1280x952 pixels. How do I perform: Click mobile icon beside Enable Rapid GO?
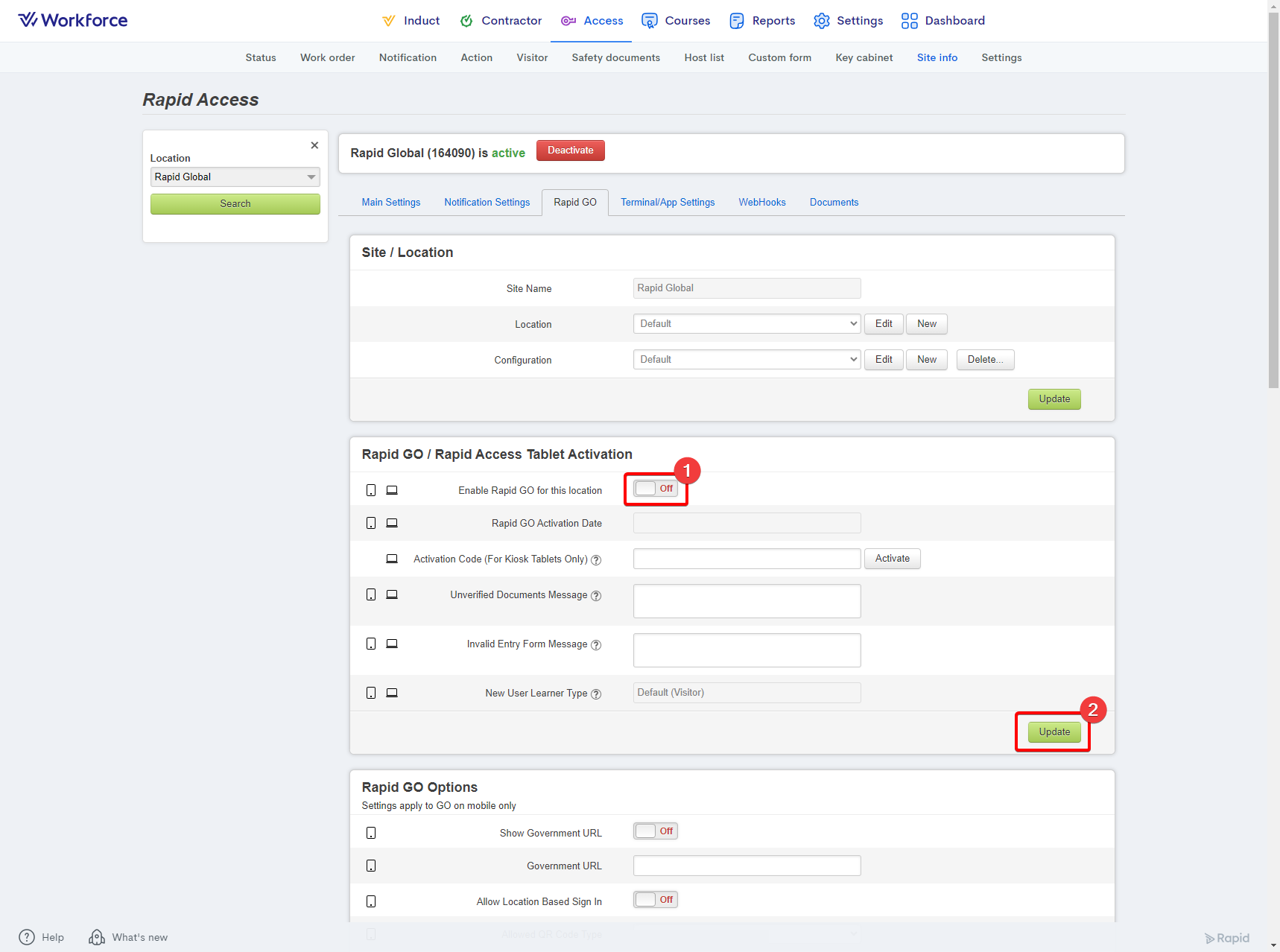[x=371, y=490]
